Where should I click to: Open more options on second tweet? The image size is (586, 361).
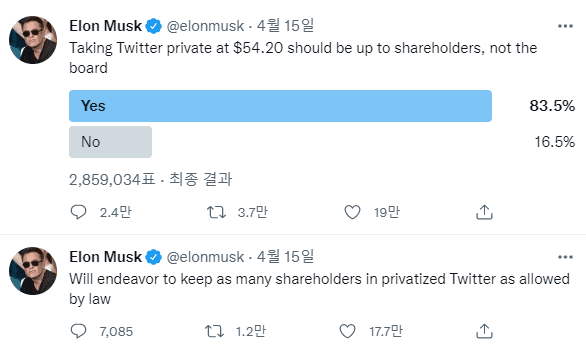click(565, 257)
